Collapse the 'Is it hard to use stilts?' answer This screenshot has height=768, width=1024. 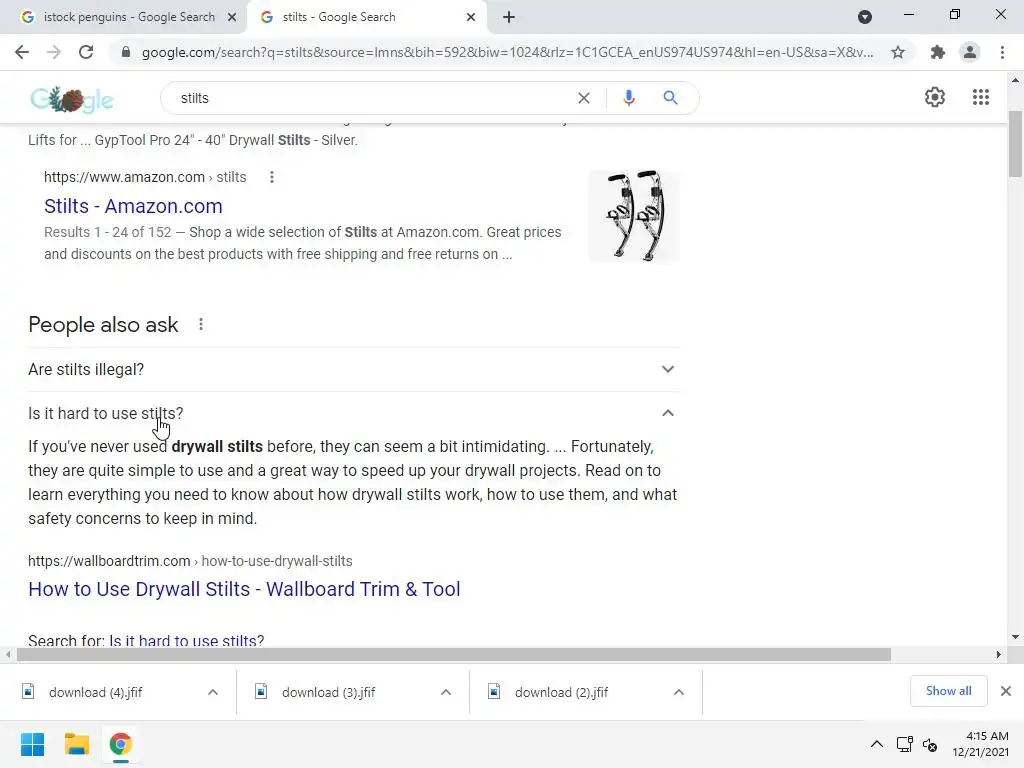click(x=354, y=413)
